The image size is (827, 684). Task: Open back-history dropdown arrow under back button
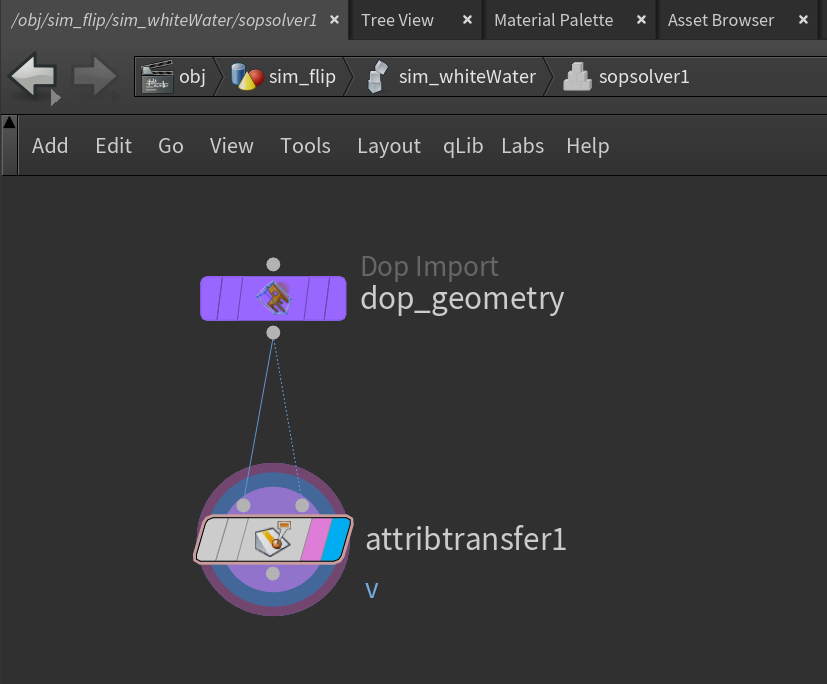click(x=55, y=98)
